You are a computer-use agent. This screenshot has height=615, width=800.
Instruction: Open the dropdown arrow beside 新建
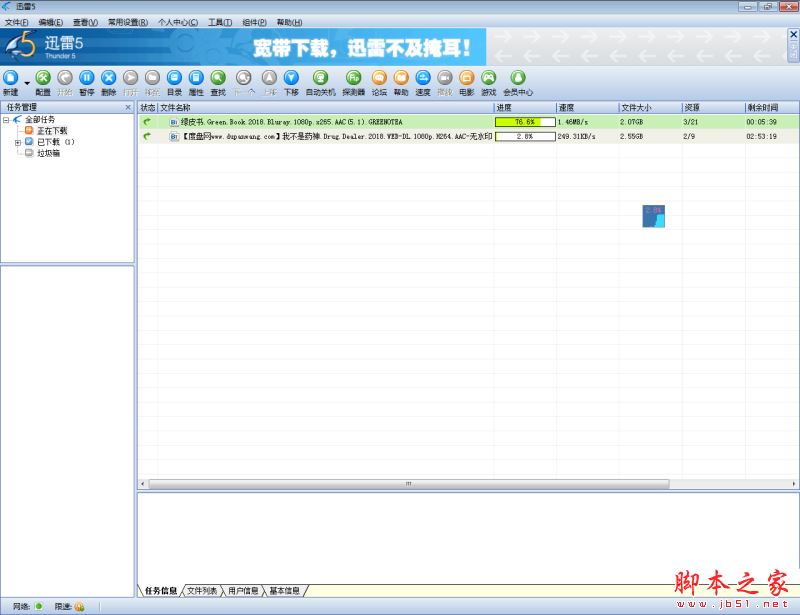27,83
